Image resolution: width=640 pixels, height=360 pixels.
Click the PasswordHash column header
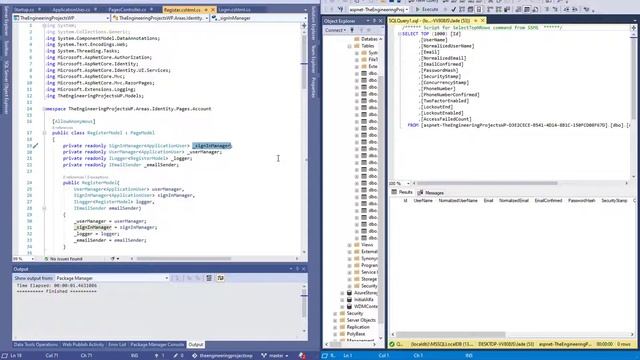(581, 200)
